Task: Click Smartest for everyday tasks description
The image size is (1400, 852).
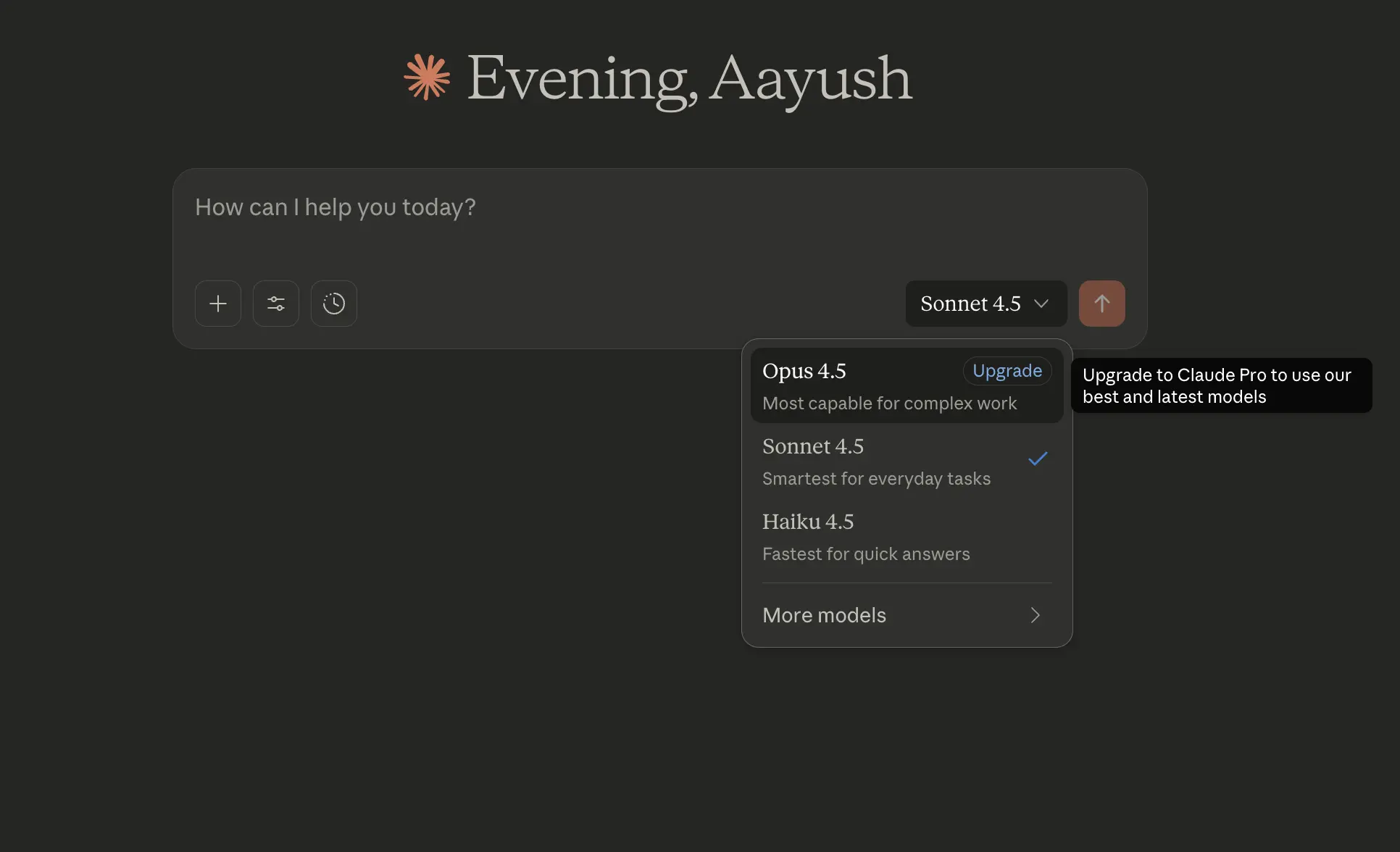Action: (x=876, y=479)
